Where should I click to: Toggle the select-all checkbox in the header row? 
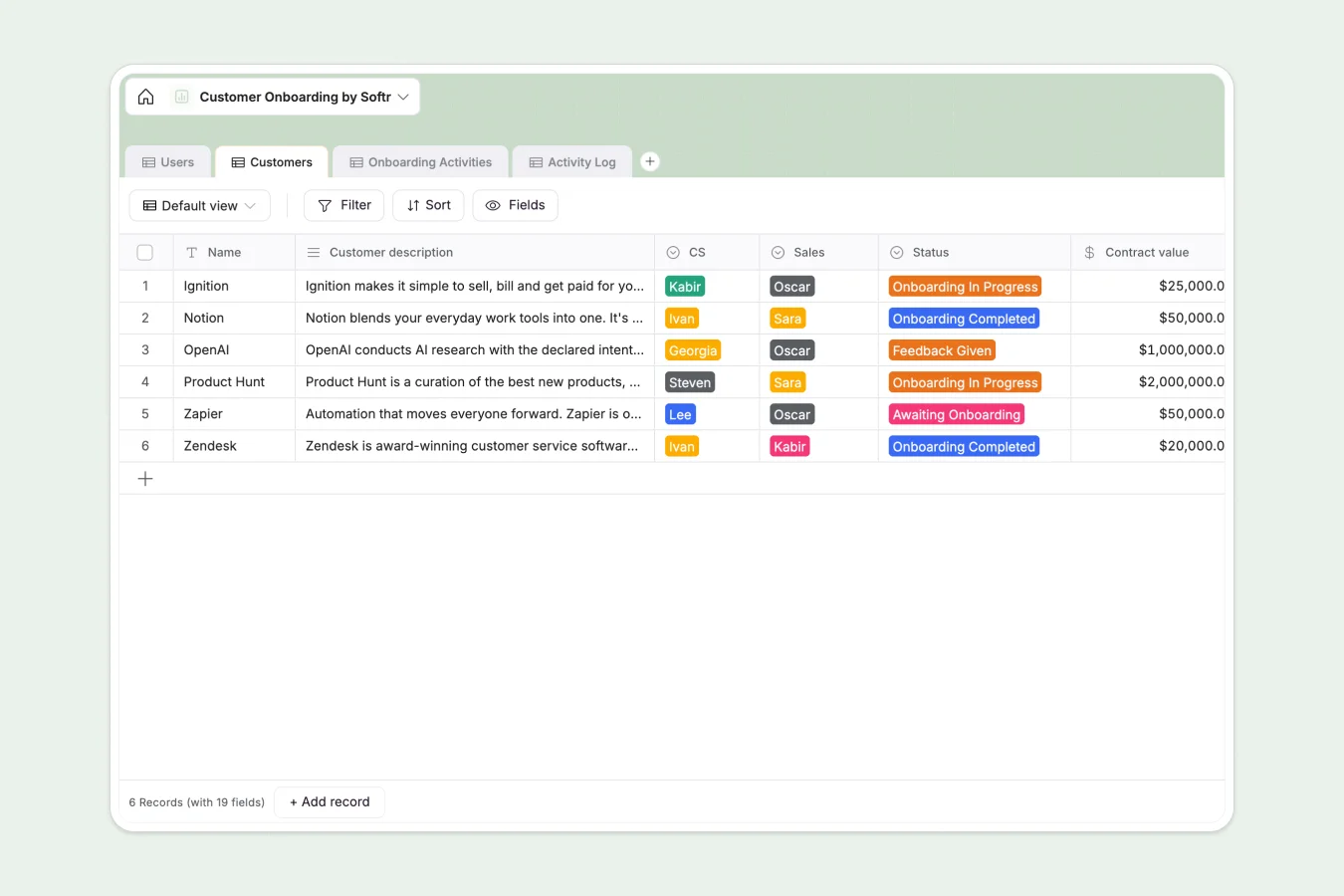point(145,252)
